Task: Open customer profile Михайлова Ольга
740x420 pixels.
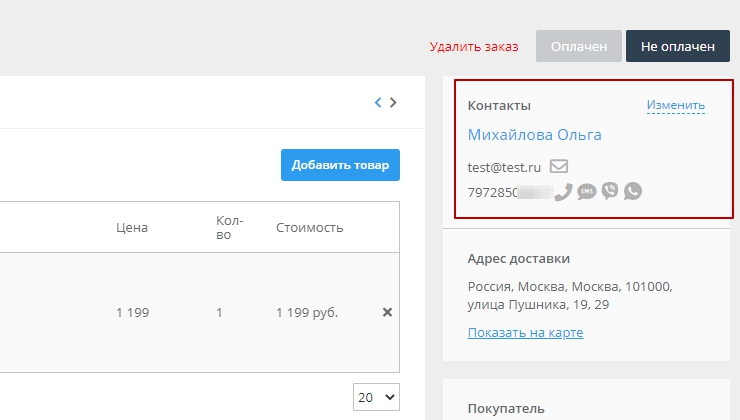Action: point(534,134)
